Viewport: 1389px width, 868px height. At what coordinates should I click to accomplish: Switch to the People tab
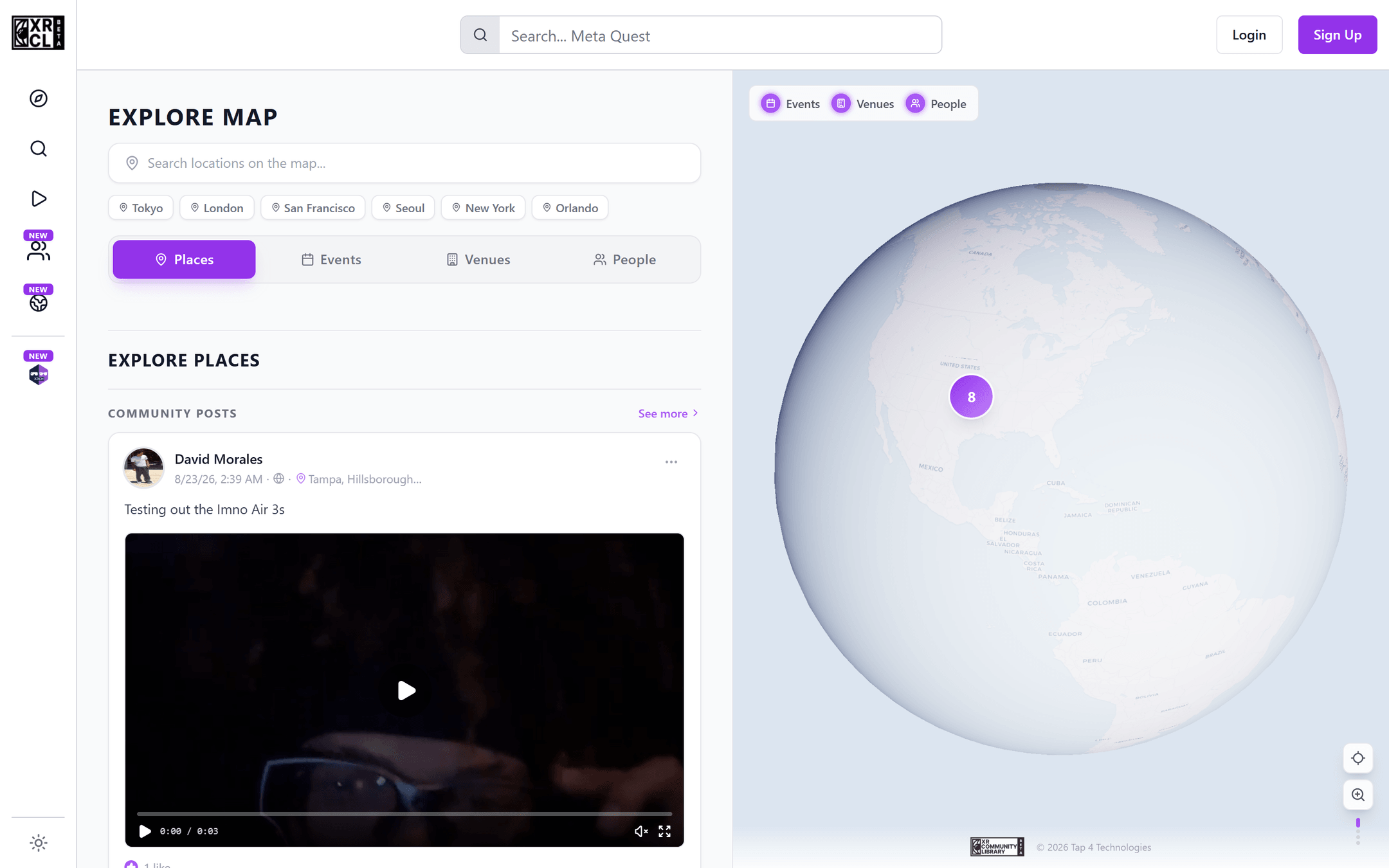click(x=624, y=259)
